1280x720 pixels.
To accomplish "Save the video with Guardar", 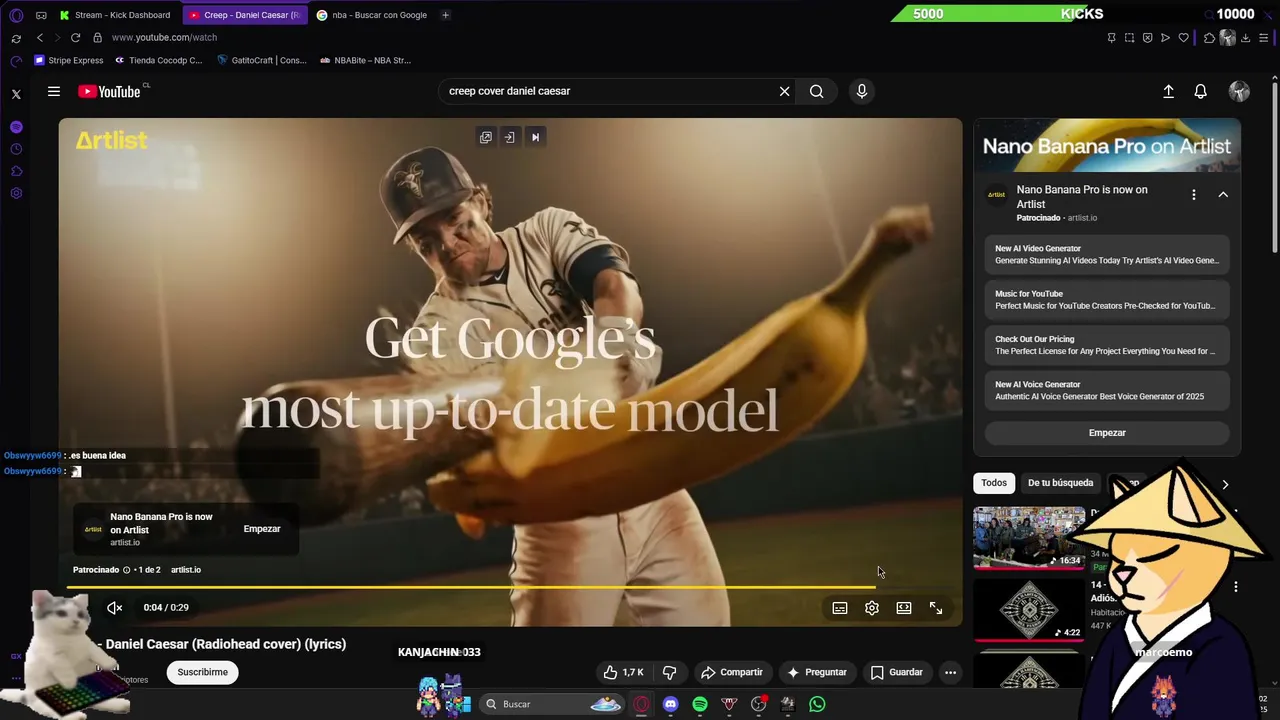I will point(897,672).
